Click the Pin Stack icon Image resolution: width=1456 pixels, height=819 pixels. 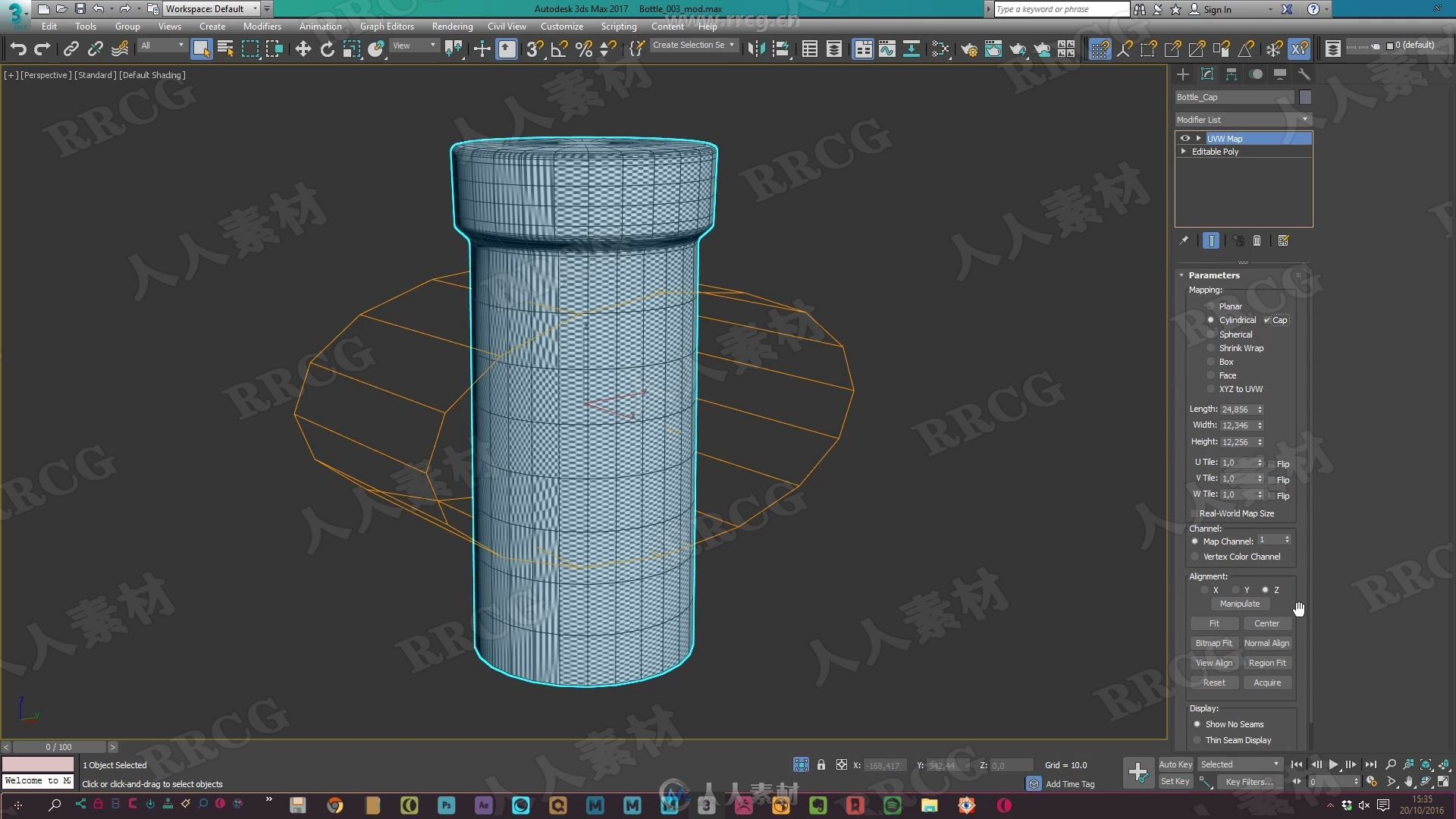(x=1183, y=241)
